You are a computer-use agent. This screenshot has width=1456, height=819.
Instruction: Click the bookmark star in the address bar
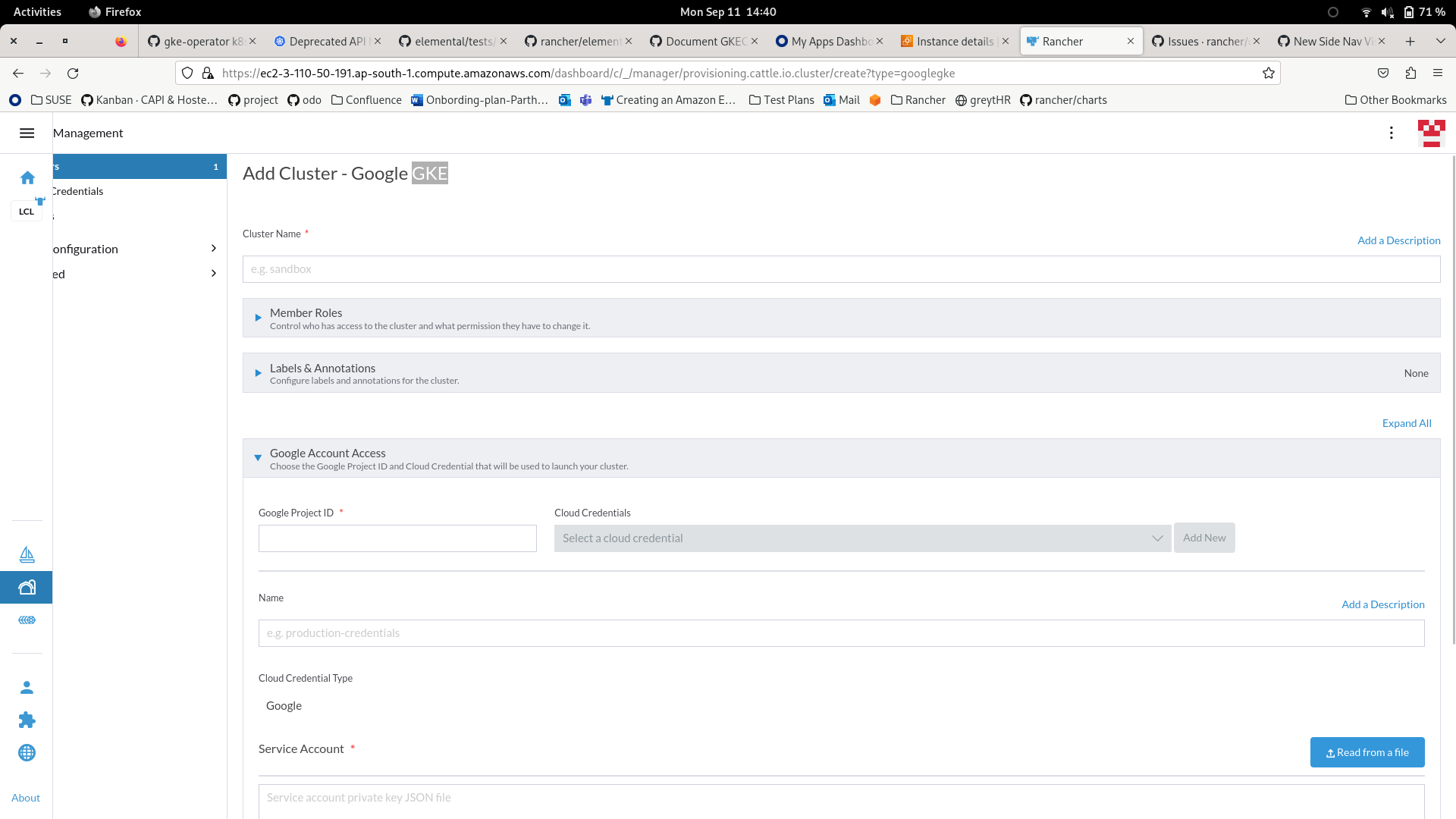click(x=1267, y=73)
